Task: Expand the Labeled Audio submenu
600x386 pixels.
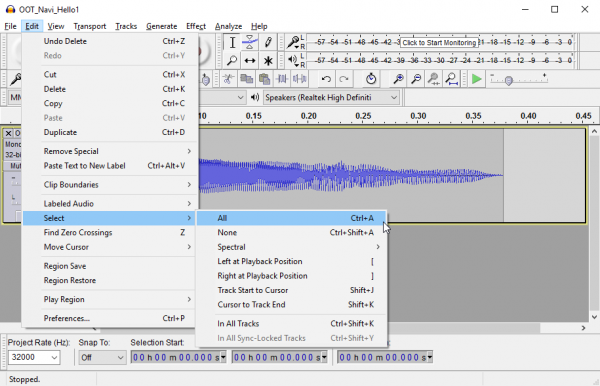Action: [110, 204]
